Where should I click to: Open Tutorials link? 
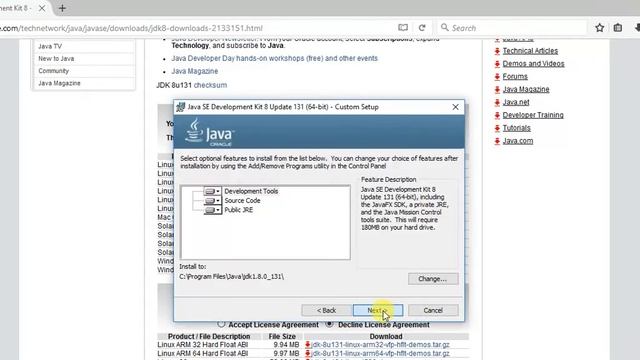click(516, 128)
